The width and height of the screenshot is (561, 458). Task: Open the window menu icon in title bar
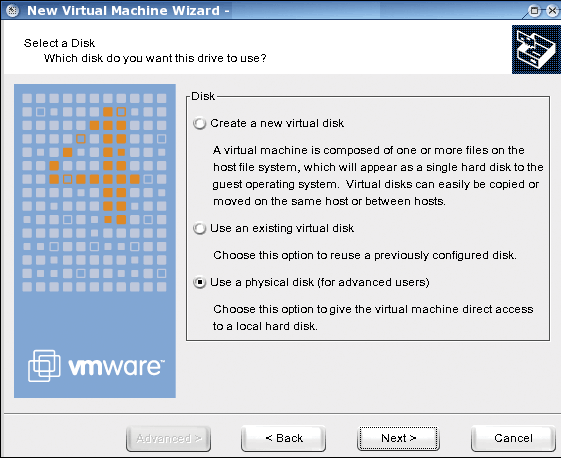tap(12, 10)
